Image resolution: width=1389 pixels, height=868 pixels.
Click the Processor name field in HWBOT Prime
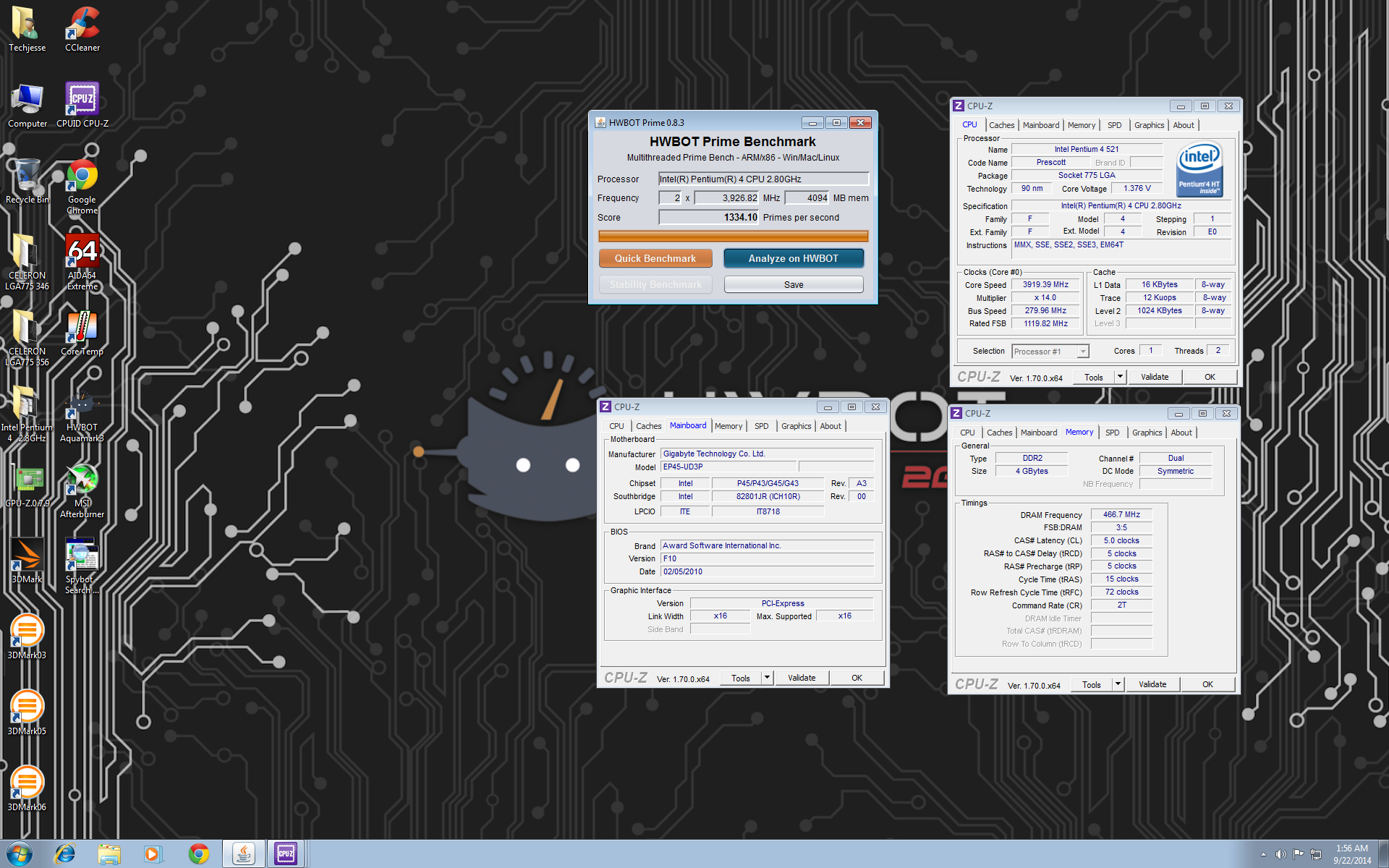763,179
